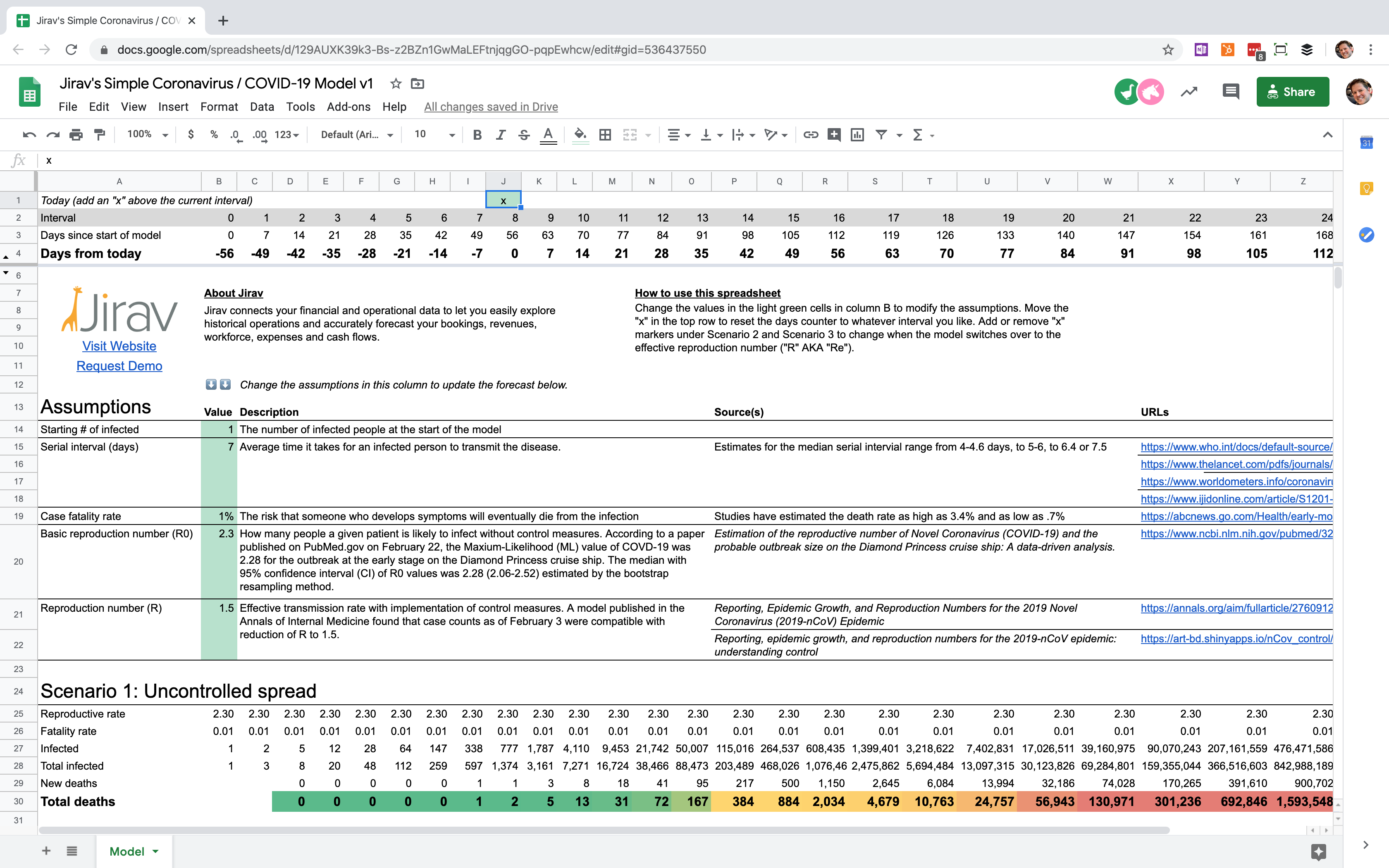1389x868 pixels.
Task: Click the borders icon
Action: (604, 134)
